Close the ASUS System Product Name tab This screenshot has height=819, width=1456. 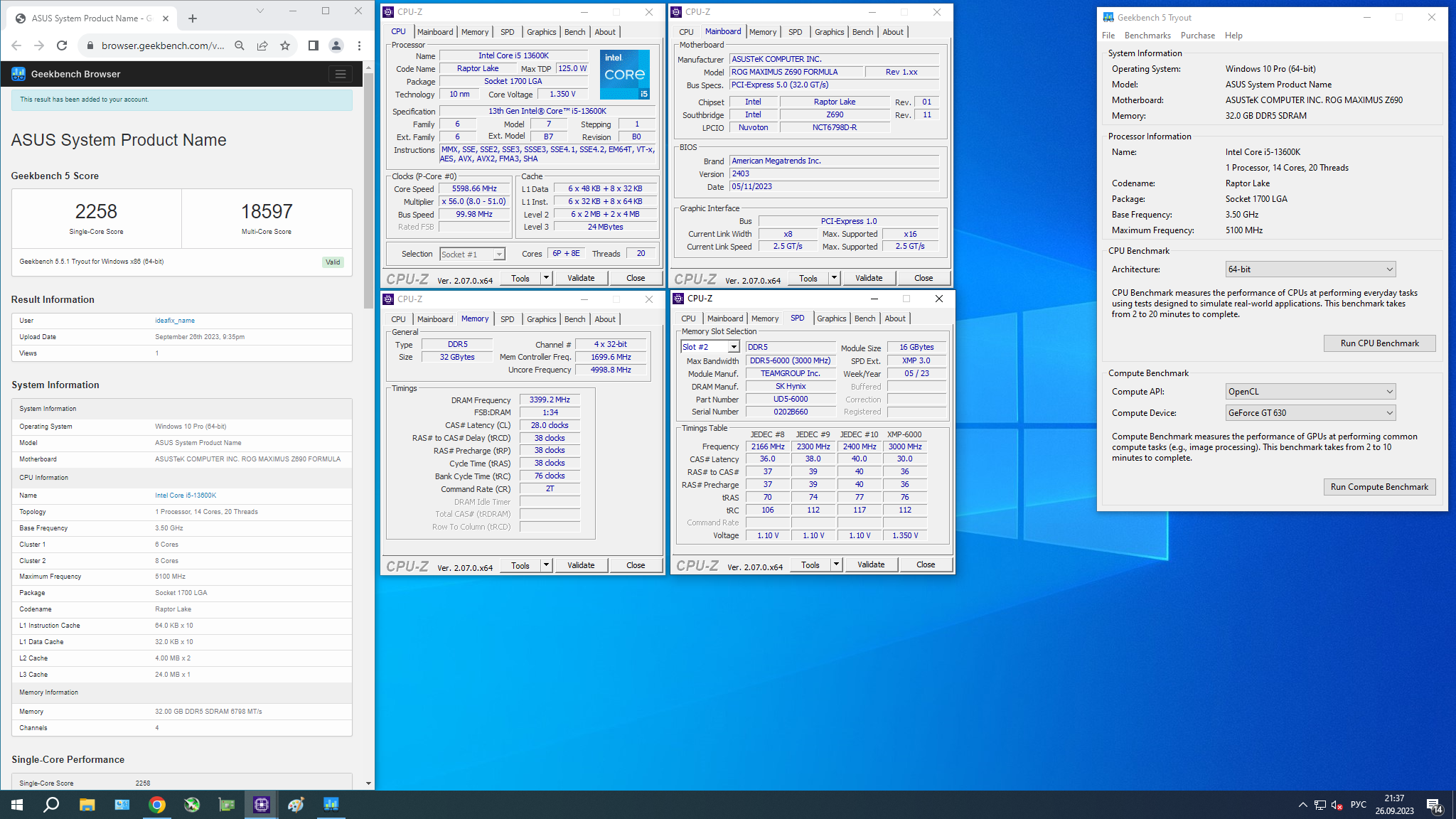pyautogui.click(x=166, y=18)
